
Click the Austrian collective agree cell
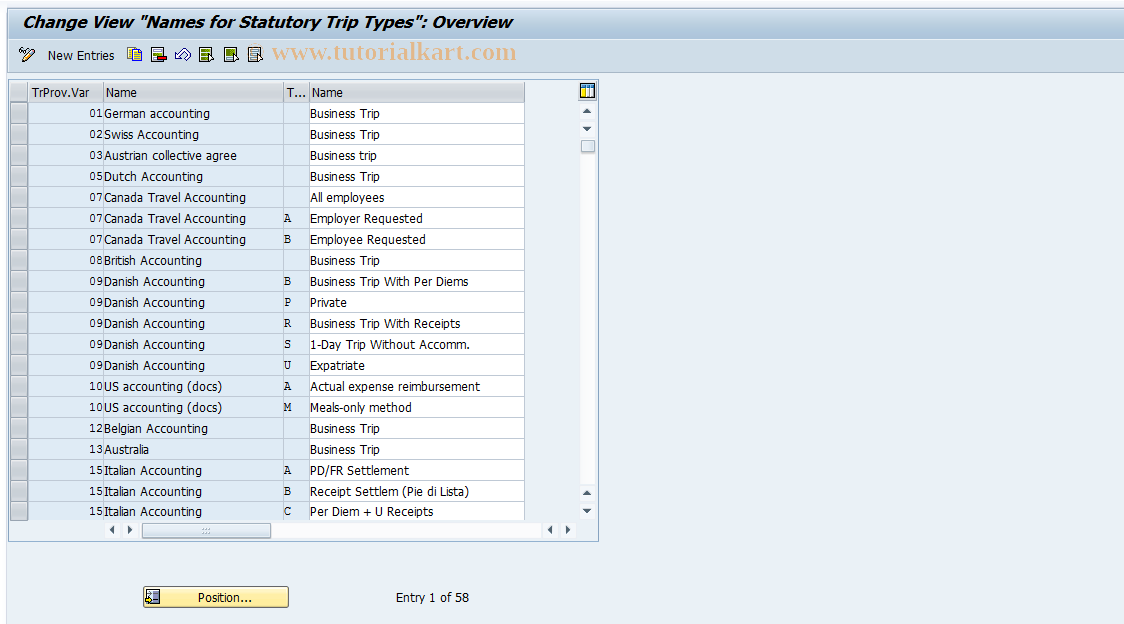(x=194, y=156)
